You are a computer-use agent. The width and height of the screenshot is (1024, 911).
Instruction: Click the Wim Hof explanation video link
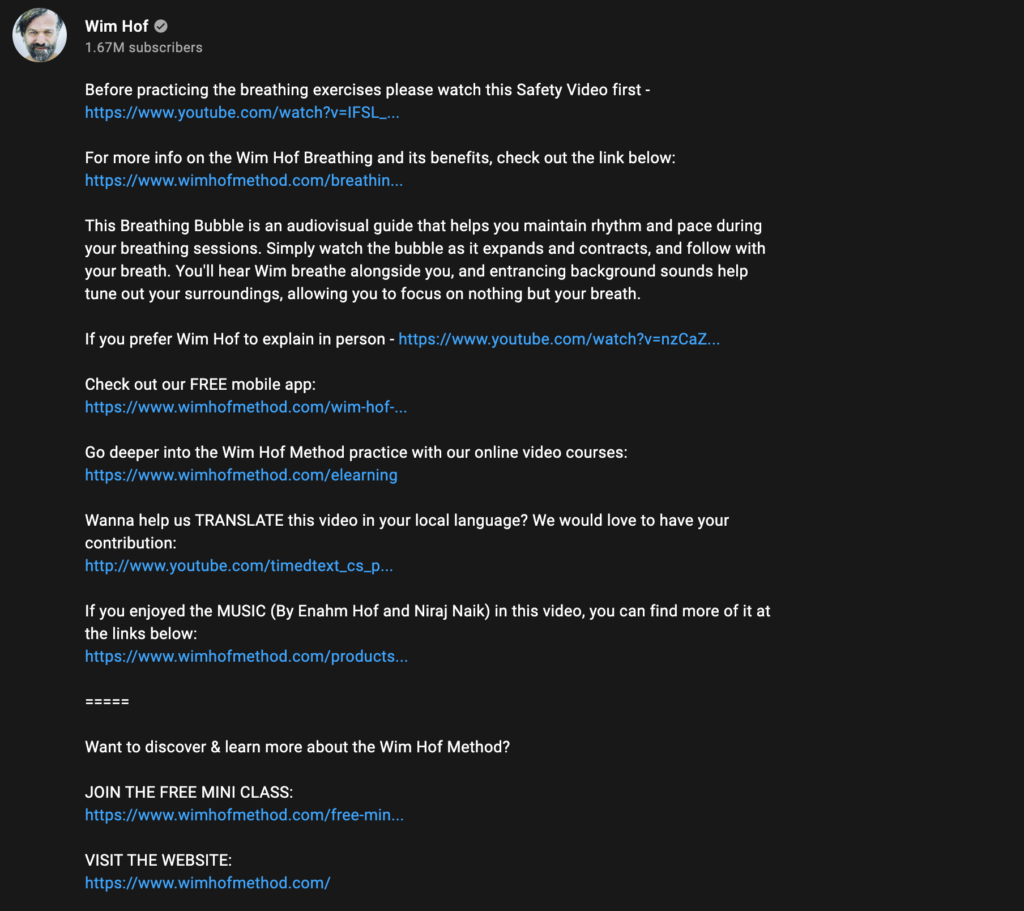[x=558, y=339]
